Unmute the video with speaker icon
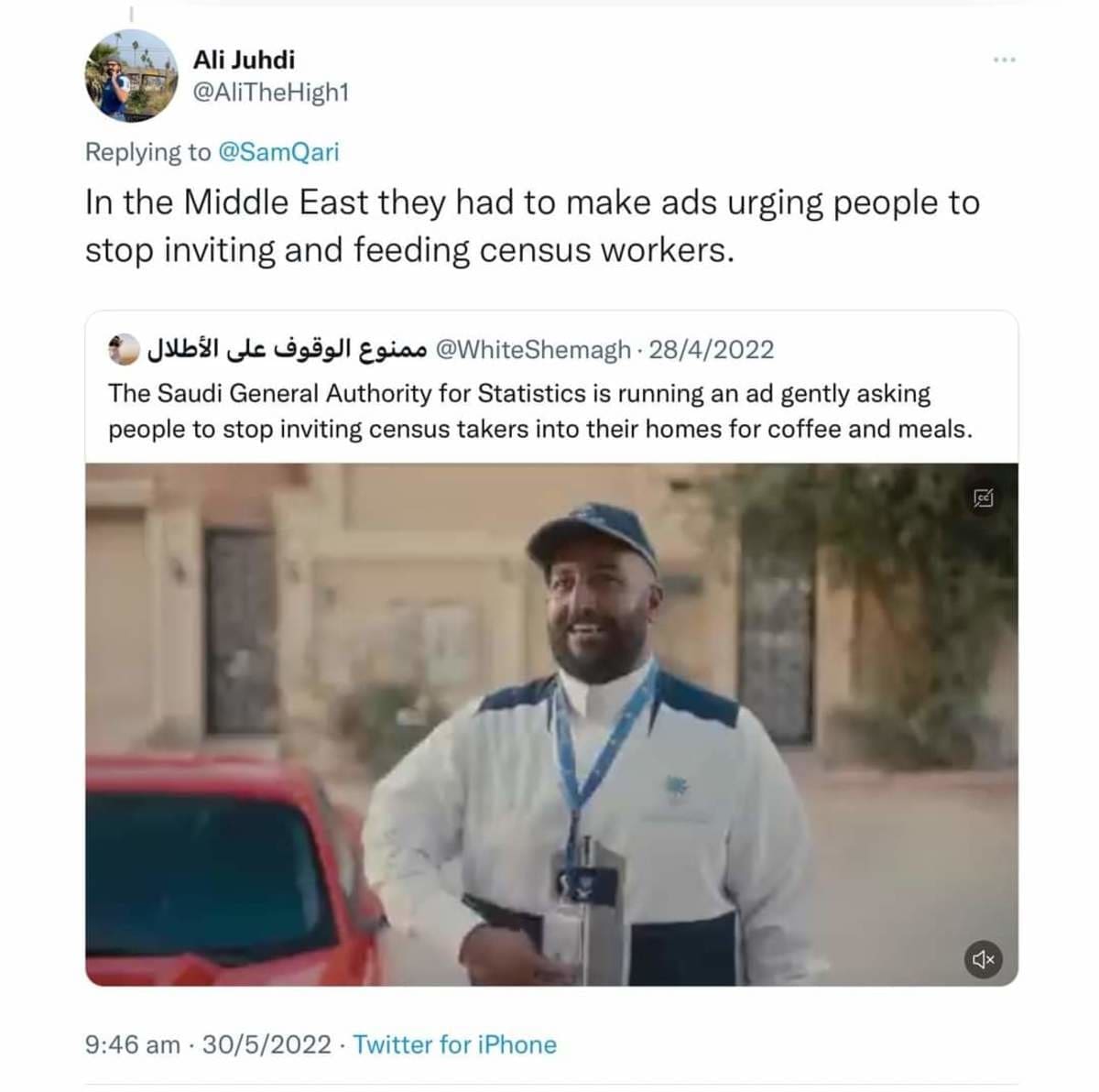Screen dimensions: 1099x1092 983,959
